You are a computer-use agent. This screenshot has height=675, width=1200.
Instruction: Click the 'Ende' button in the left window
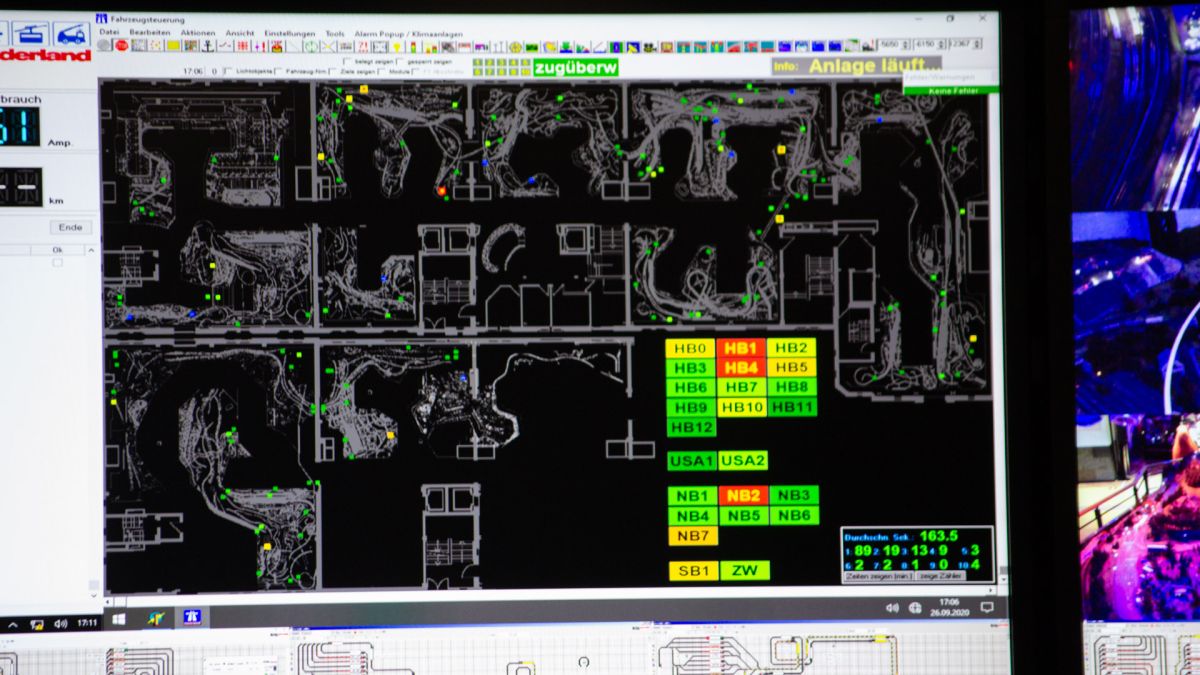pyautogui.click(x=70, y=227)
